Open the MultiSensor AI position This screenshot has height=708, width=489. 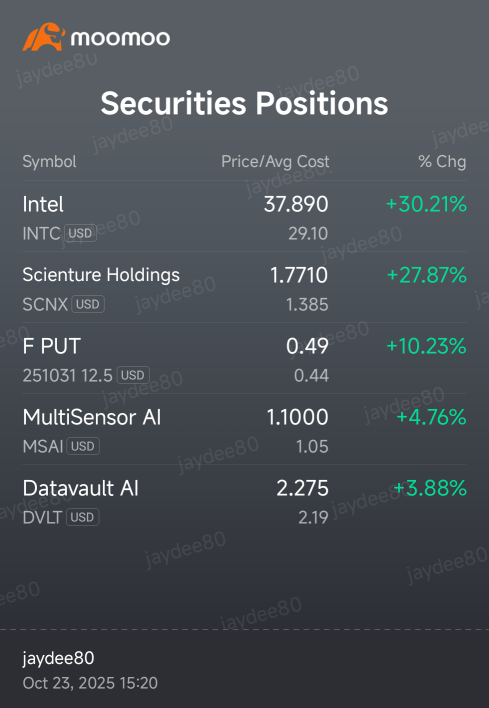click(244, 429)
